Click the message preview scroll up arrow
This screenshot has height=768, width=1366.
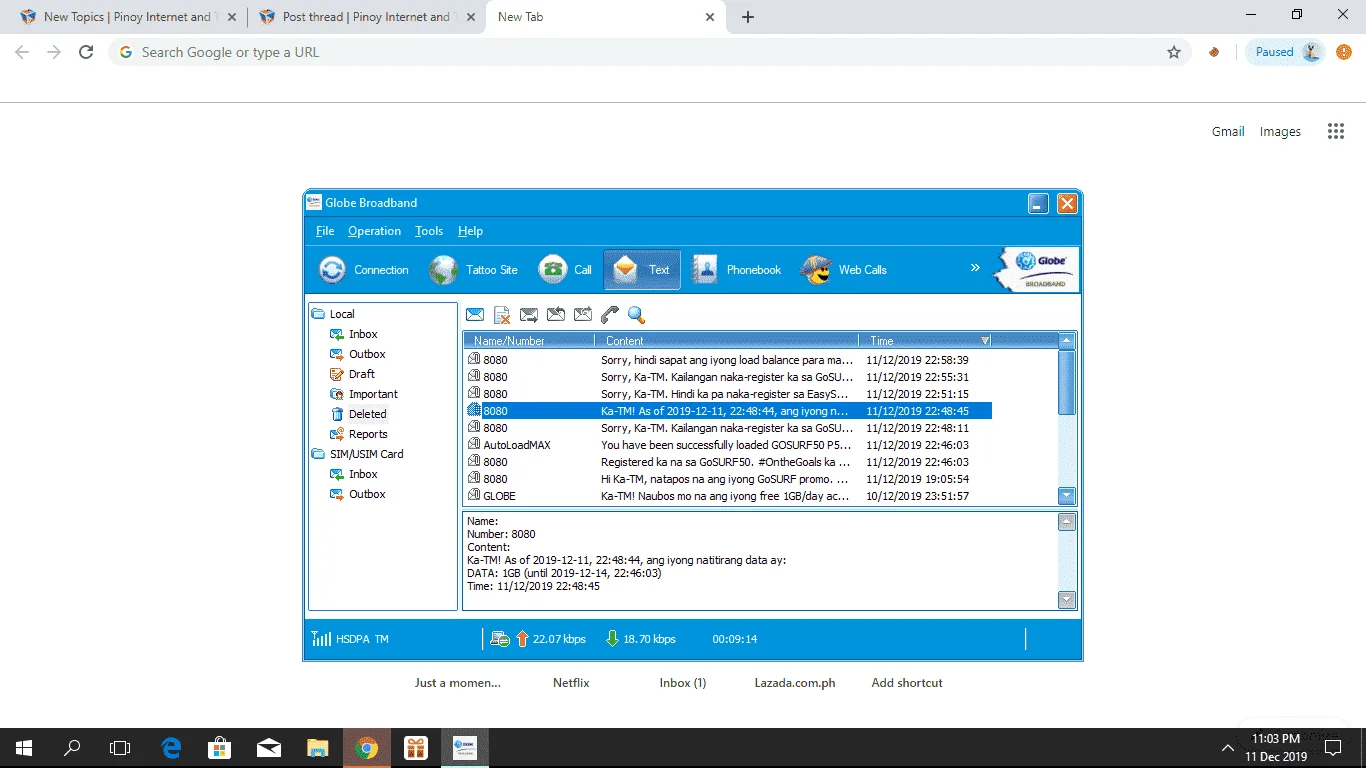click(1067, 522)
